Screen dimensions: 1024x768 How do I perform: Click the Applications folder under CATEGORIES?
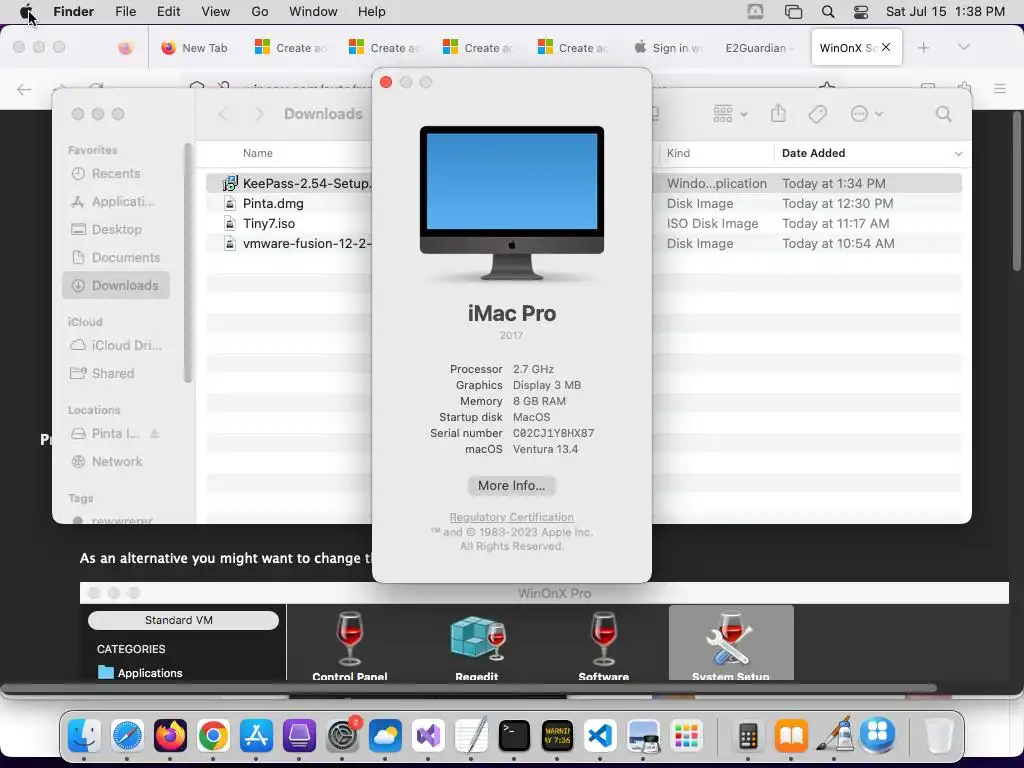[140, 673]
